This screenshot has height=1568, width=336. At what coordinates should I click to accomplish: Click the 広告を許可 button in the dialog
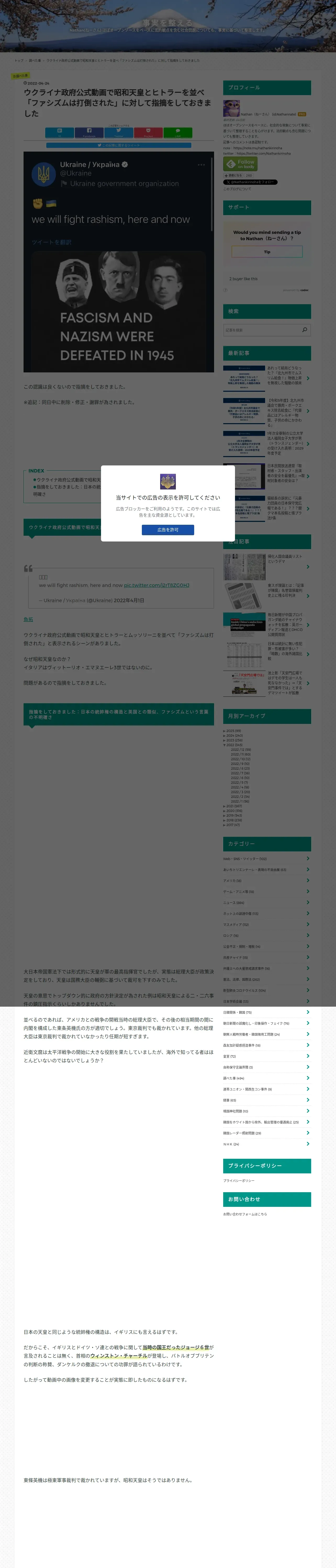(x=168, y=529)
